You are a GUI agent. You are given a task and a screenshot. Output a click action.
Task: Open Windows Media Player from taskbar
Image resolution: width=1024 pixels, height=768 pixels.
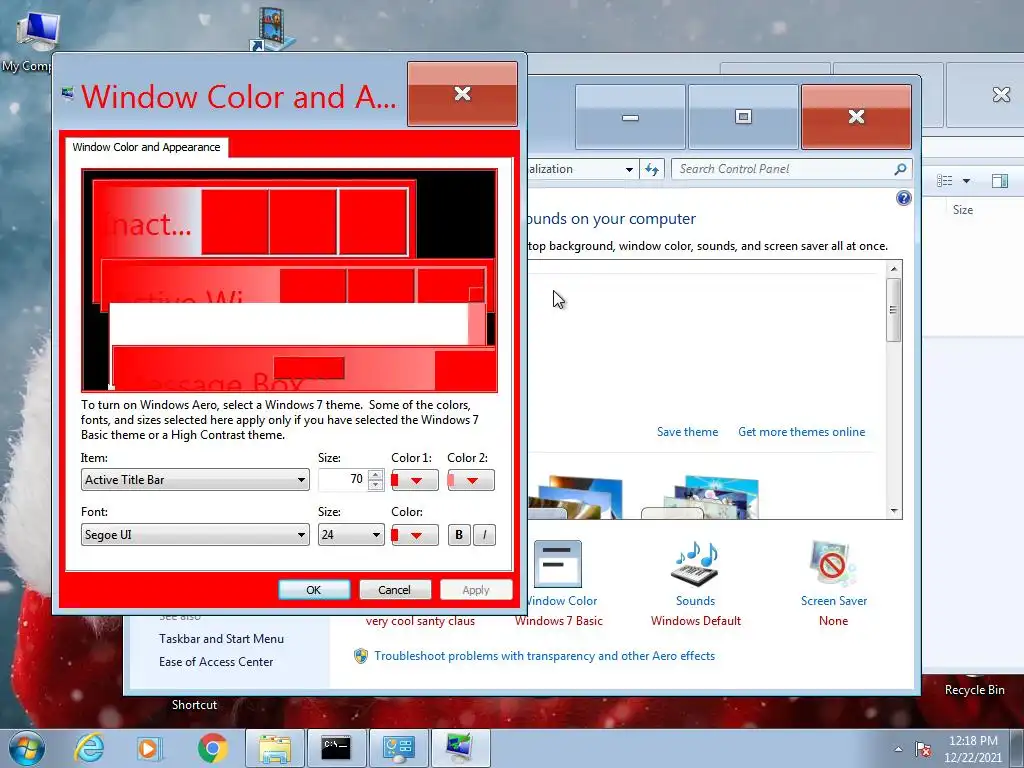[148, 748]
